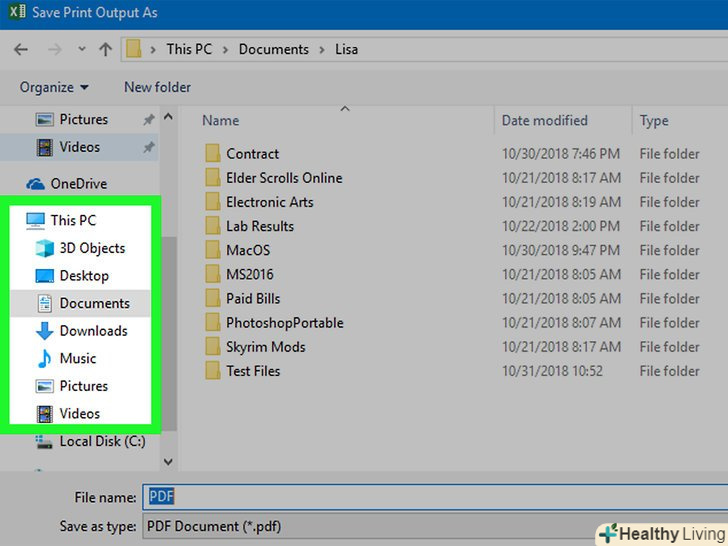Expand the chevron before This PC breadcrumb
Image resolution: width=728 pixels, height=546 pixels.
click(153, 50)
